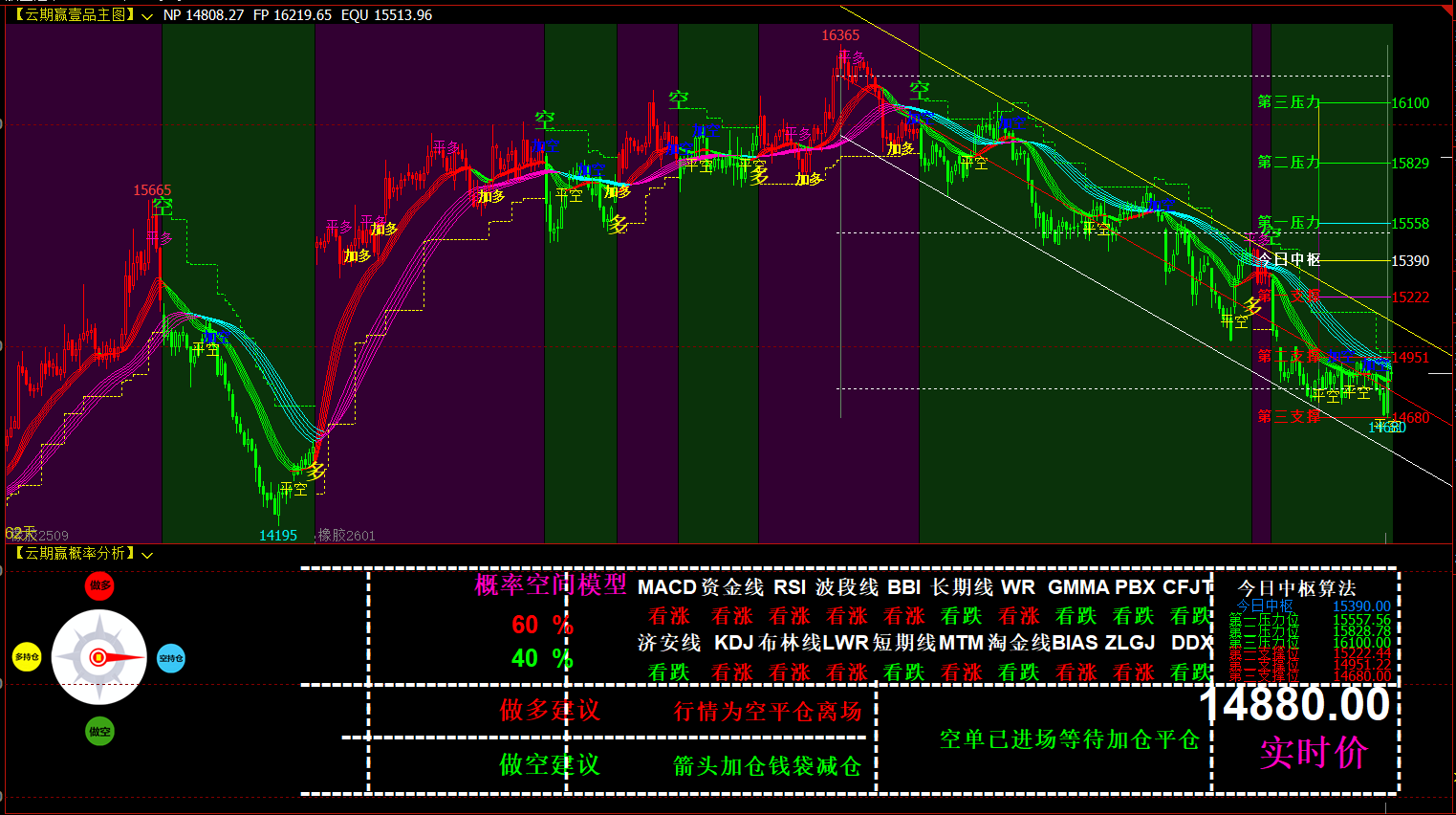The image size is (1456, 815).
Task: Click the 长期线 indicator label
Action: 963,587
